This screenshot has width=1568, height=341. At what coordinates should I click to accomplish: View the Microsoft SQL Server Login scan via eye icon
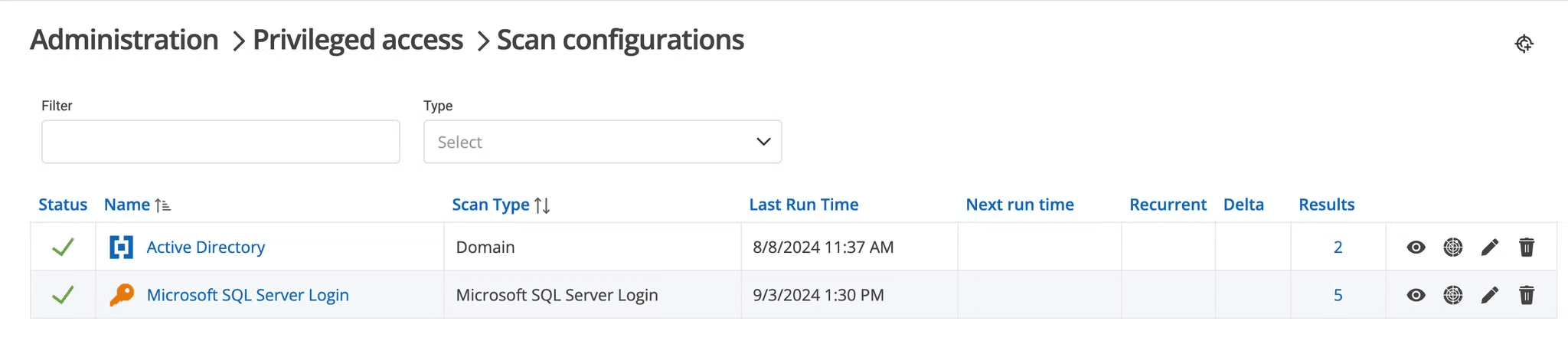[1416, 295]
